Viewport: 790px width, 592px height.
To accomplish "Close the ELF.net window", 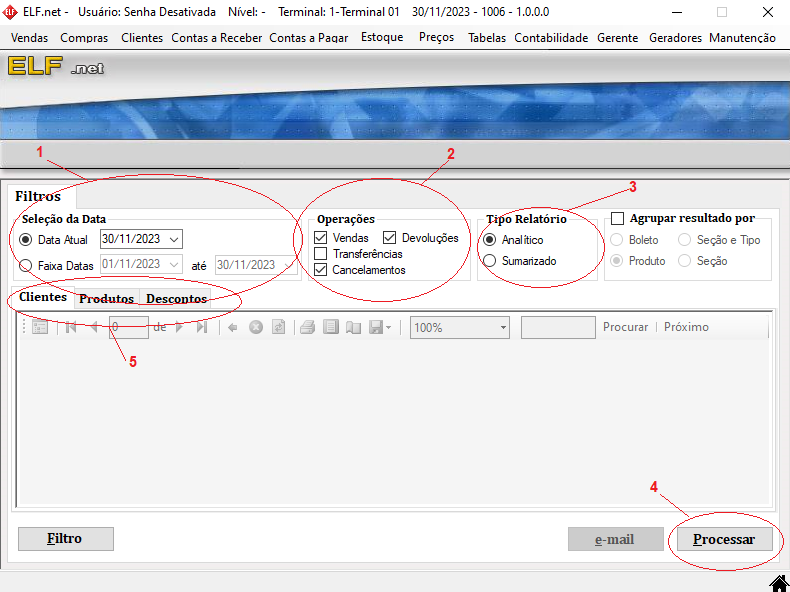I will tap(768, 12).
